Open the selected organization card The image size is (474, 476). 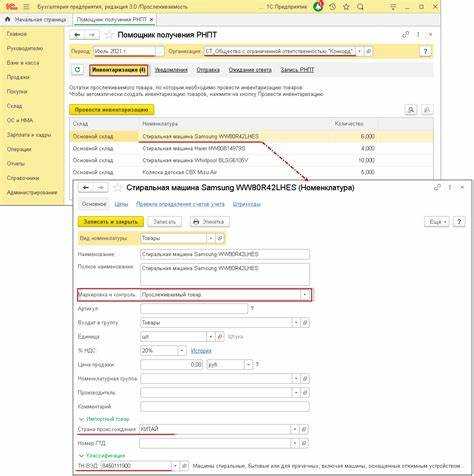368,51
